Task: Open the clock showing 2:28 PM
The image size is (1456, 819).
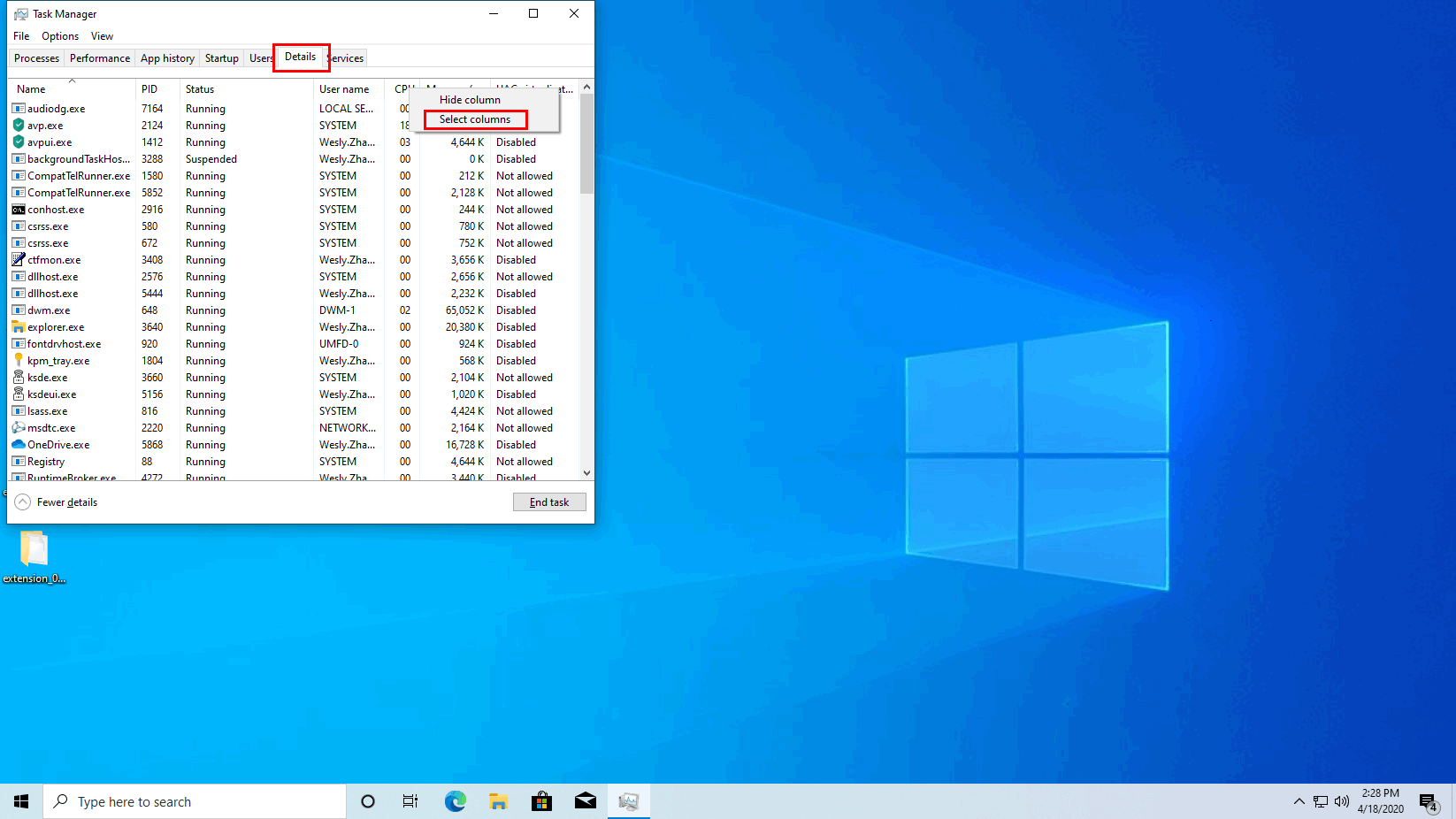Action: click(x=1380, y=801)
